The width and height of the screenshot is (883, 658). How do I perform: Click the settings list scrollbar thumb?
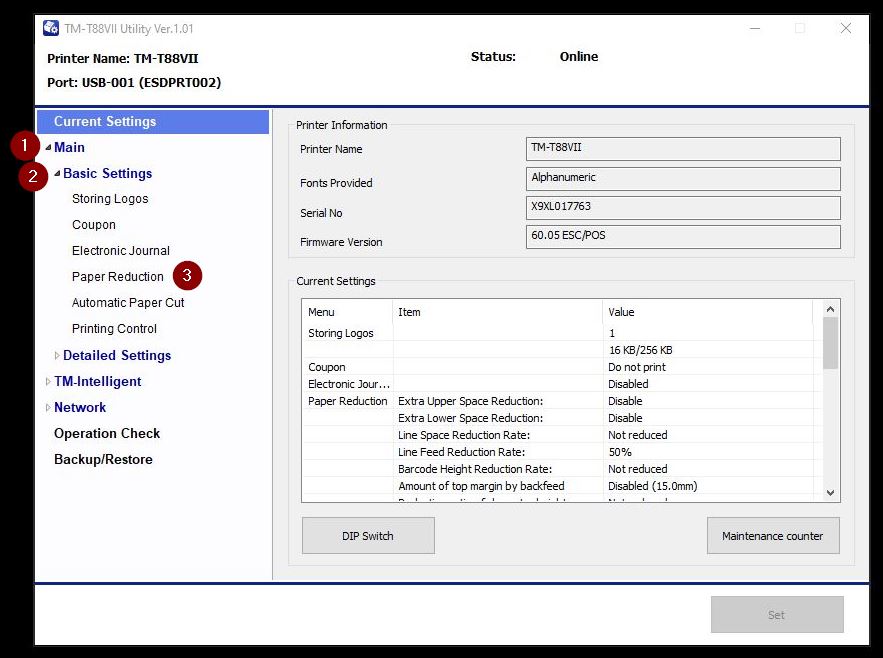click(831, 343)
